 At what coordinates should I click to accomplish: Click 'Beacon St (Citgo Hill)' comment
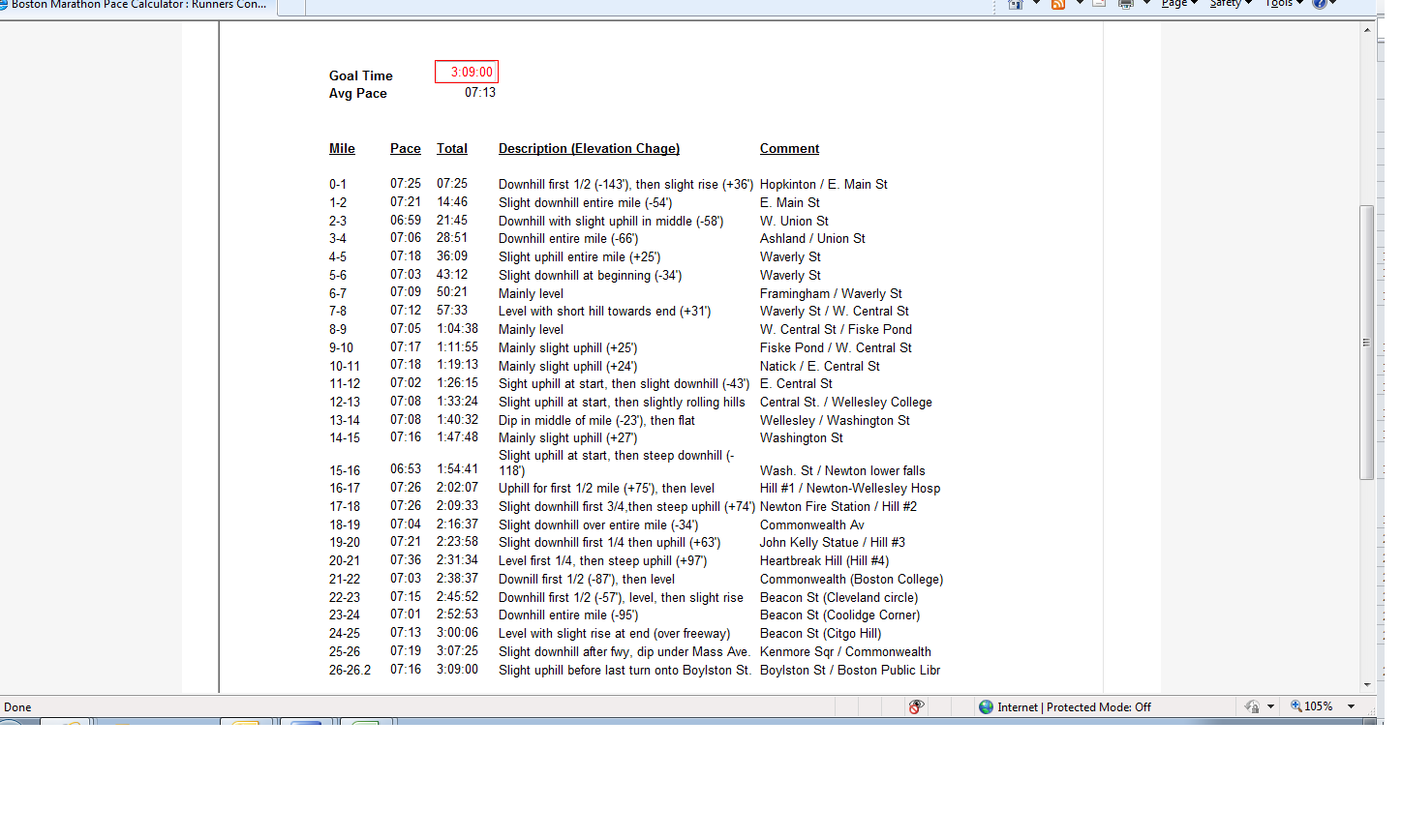tap(821, 633)
